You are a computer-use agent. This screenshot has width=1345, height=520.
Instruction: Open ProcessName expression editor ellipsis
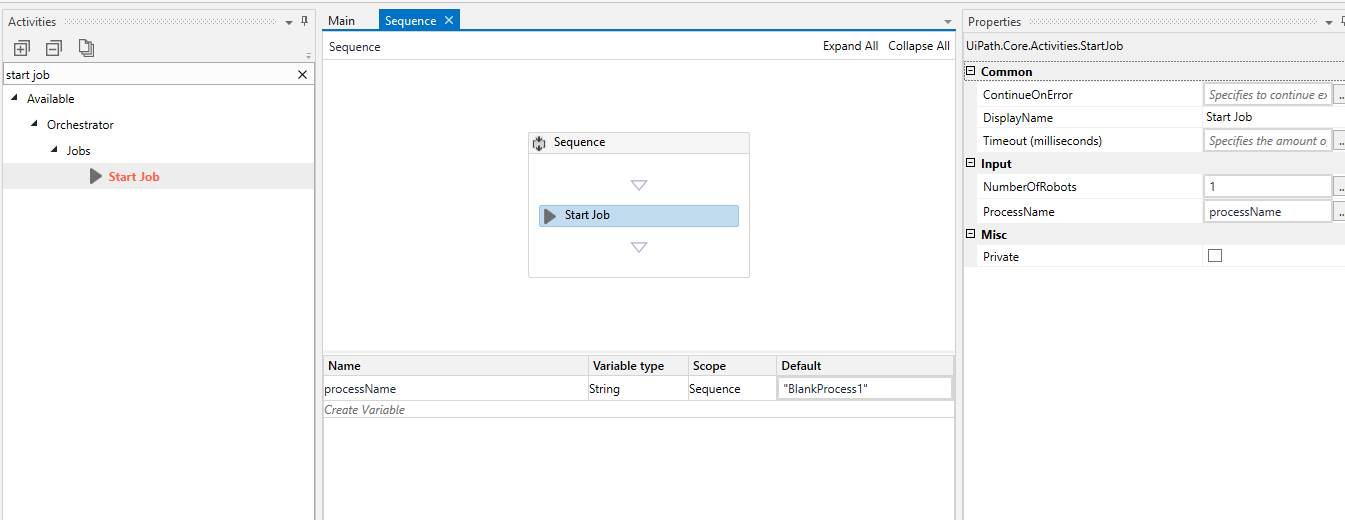(x=1340, y=212)
